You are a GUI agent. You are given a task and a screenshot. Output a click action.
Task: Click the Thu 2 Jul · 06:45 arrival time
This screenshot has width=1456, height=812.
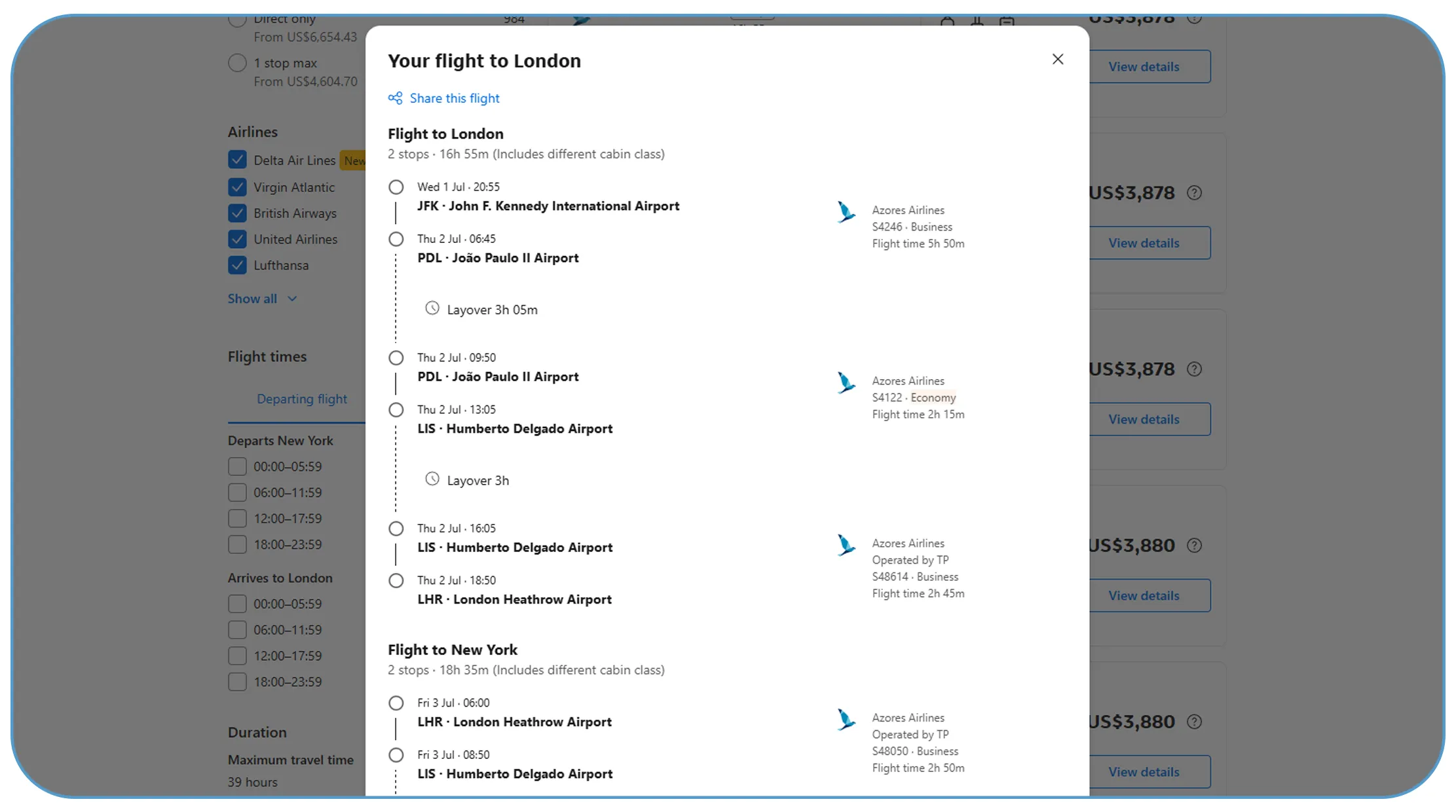click(x=457, y=239)
